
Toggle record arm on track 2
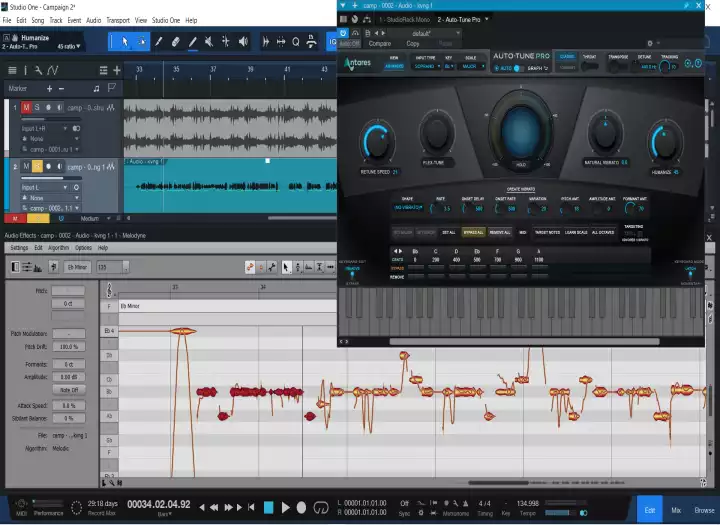[48, 166]
